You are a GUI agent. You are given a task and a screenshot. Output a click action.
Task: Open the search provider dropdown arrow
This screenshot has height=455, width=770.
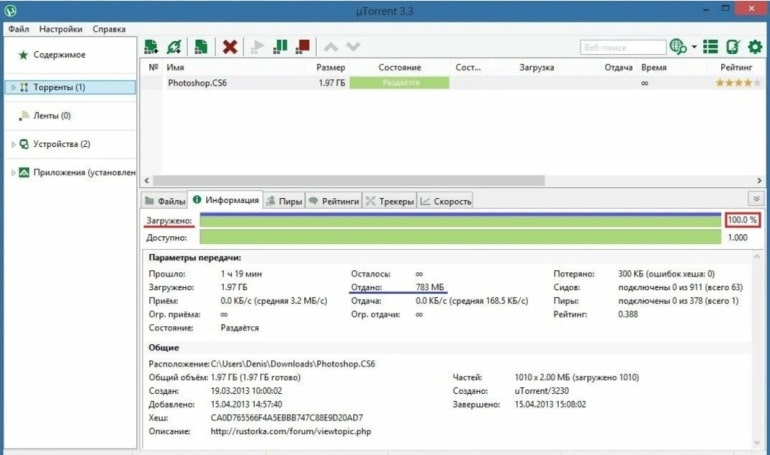tap(694, 47)
